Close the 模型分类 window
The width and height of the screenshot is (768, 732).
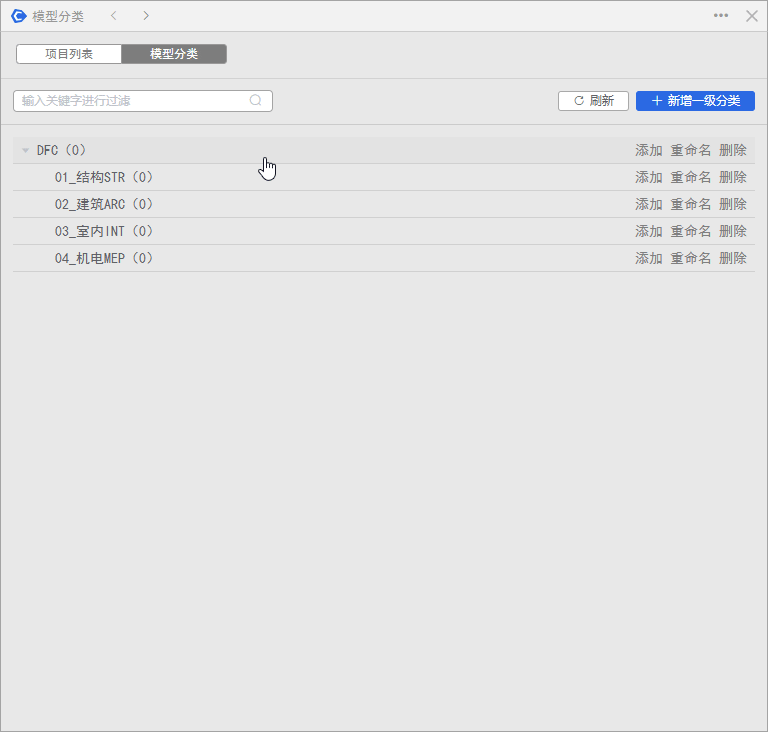(x=751, y=16)
